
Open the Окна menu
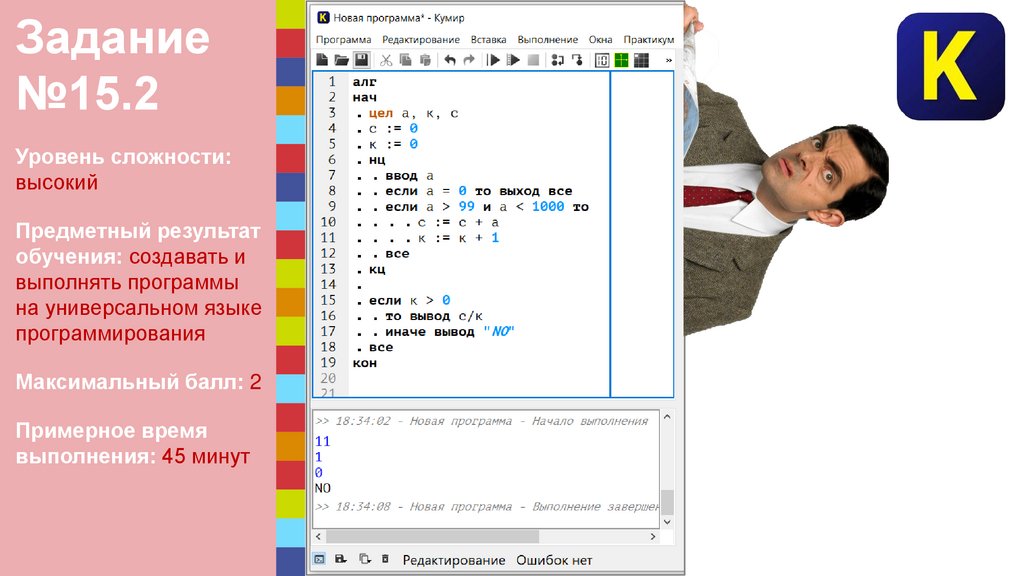tap(600, 39)
